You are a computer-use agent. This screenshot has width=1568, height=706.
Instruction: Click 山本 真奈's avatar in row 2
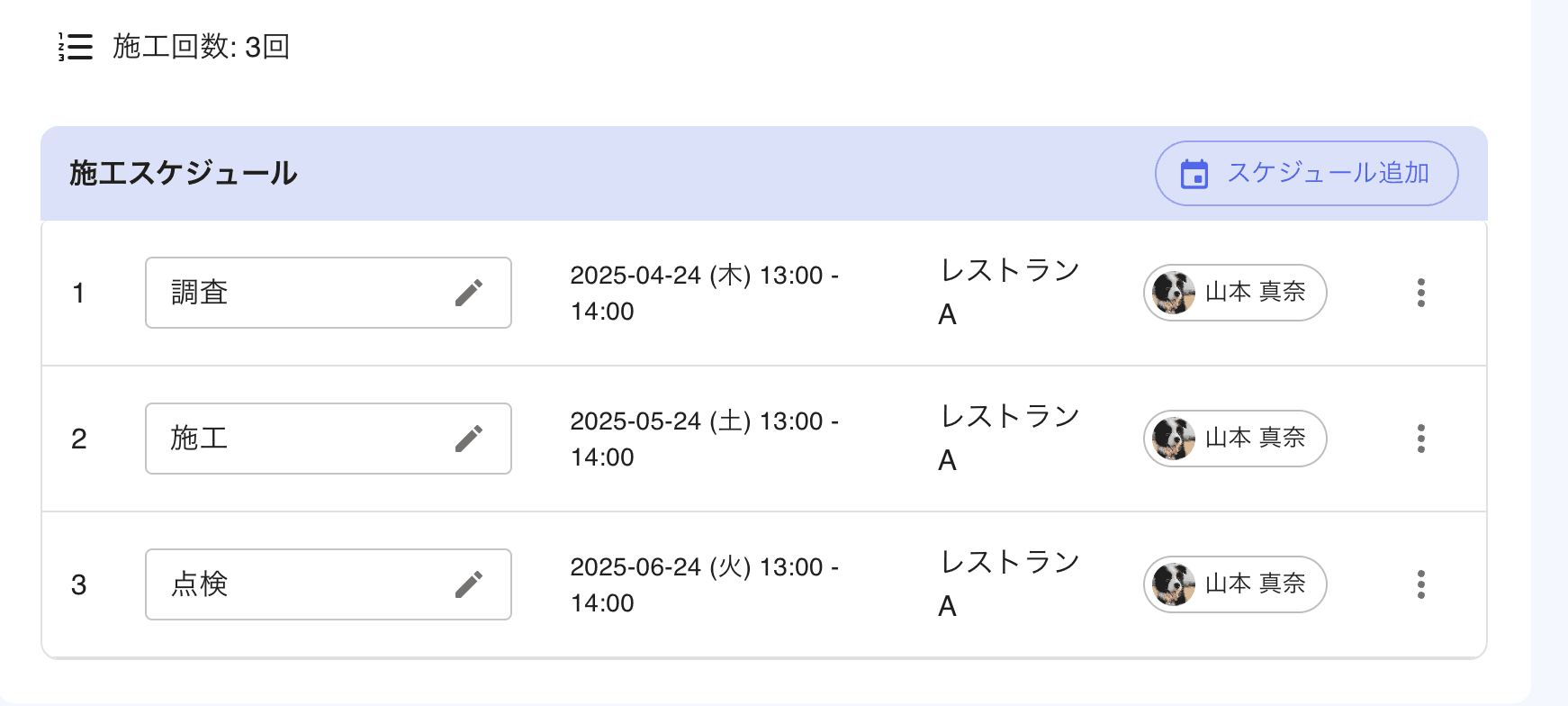click(1173, 439)
